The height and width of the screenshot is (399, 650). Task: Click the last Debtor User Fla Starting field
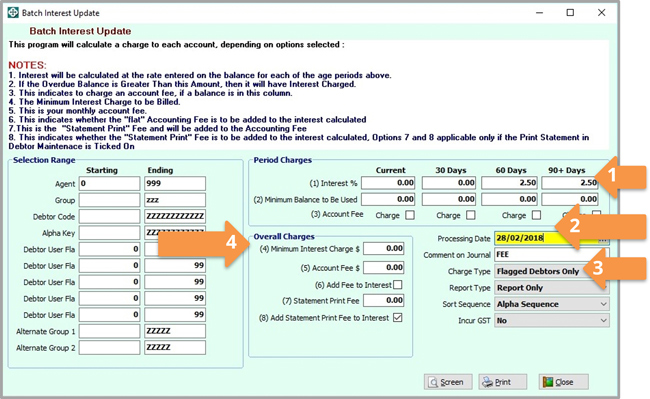coord(109,315)
